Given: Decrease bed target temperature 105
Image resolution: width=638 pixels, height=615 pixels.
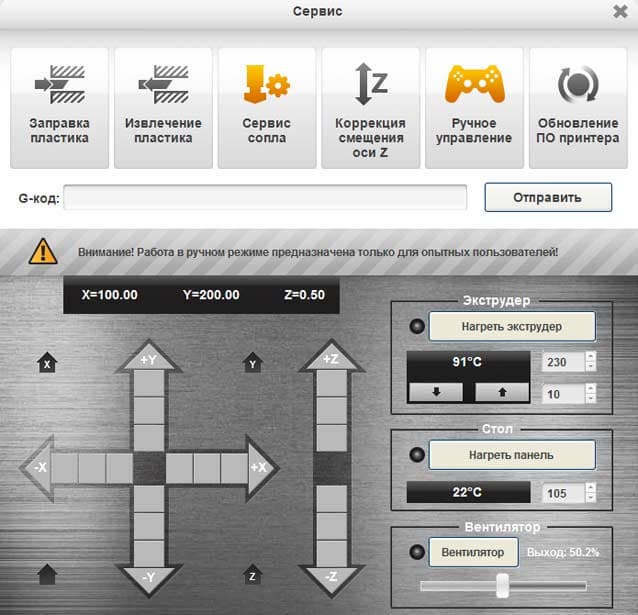Looking at the screenshot, I should (x=591, y=498).
